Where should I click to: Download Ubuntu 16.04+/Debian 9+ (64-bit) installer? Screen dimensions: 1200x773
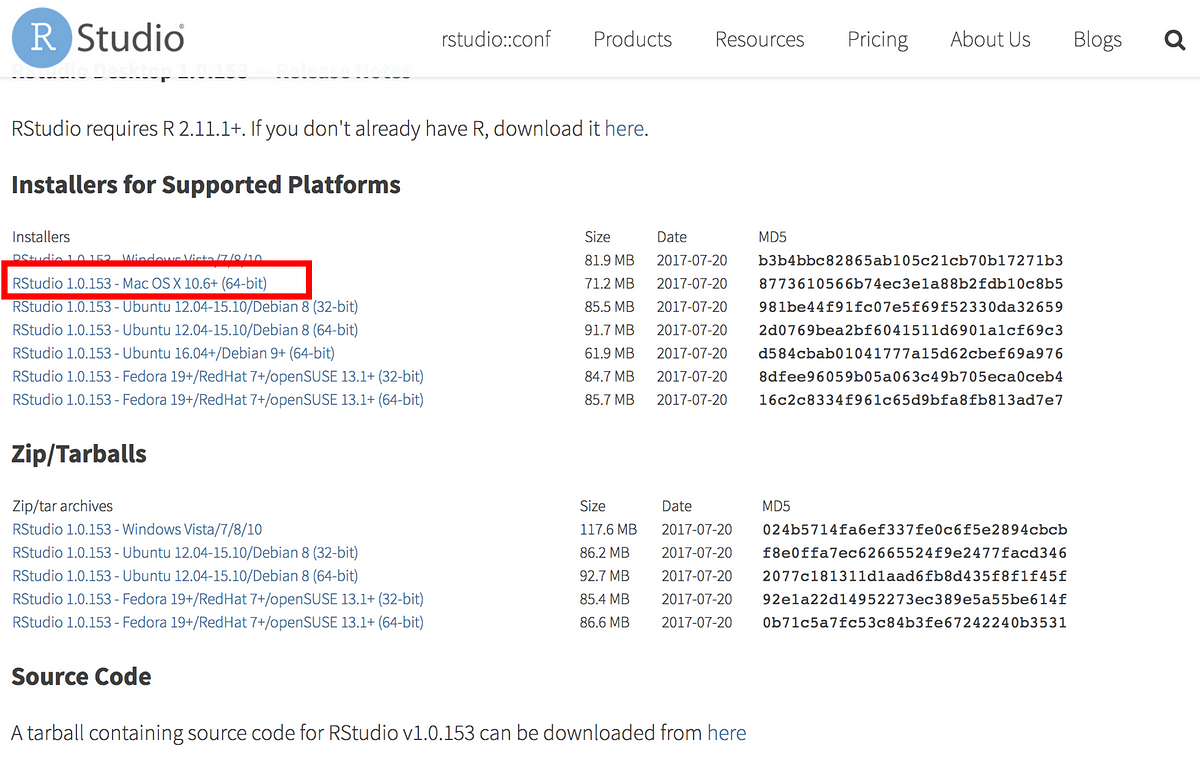(x=173, y=353)
